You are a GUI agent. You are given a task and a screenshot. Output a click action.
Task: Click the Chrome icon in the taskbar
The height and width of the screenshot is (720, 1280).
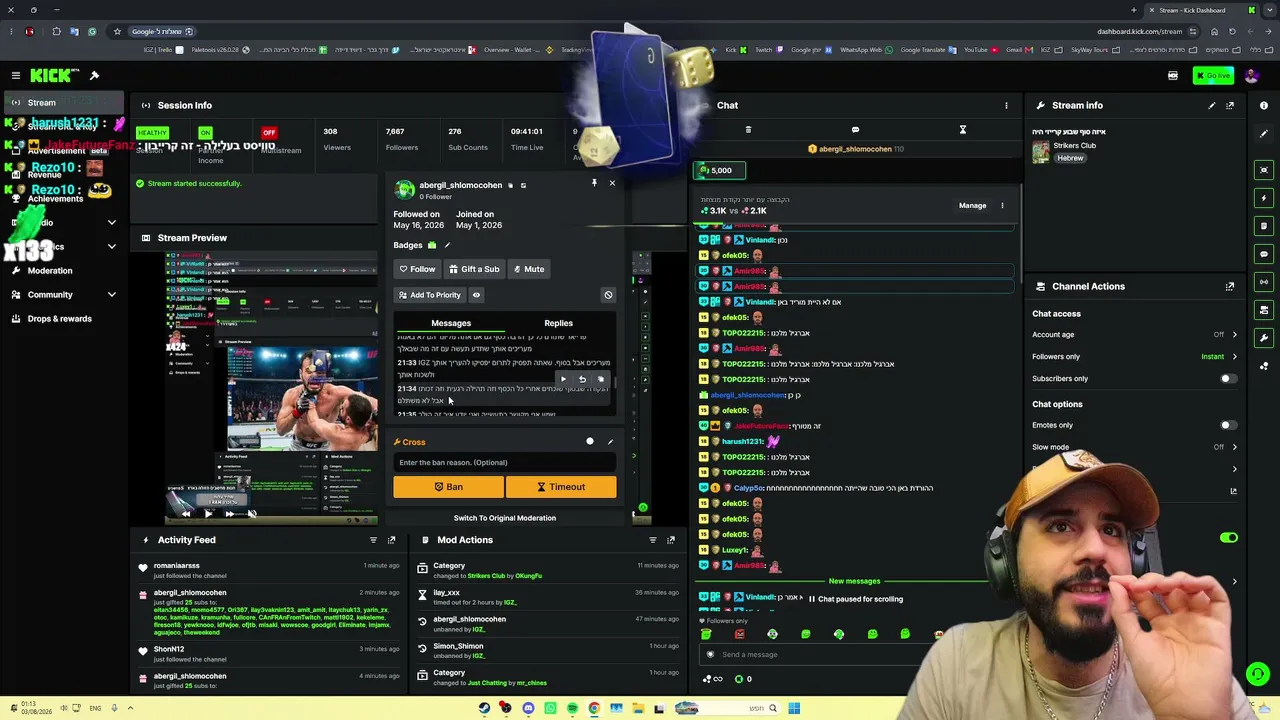[x=594, y=709]
